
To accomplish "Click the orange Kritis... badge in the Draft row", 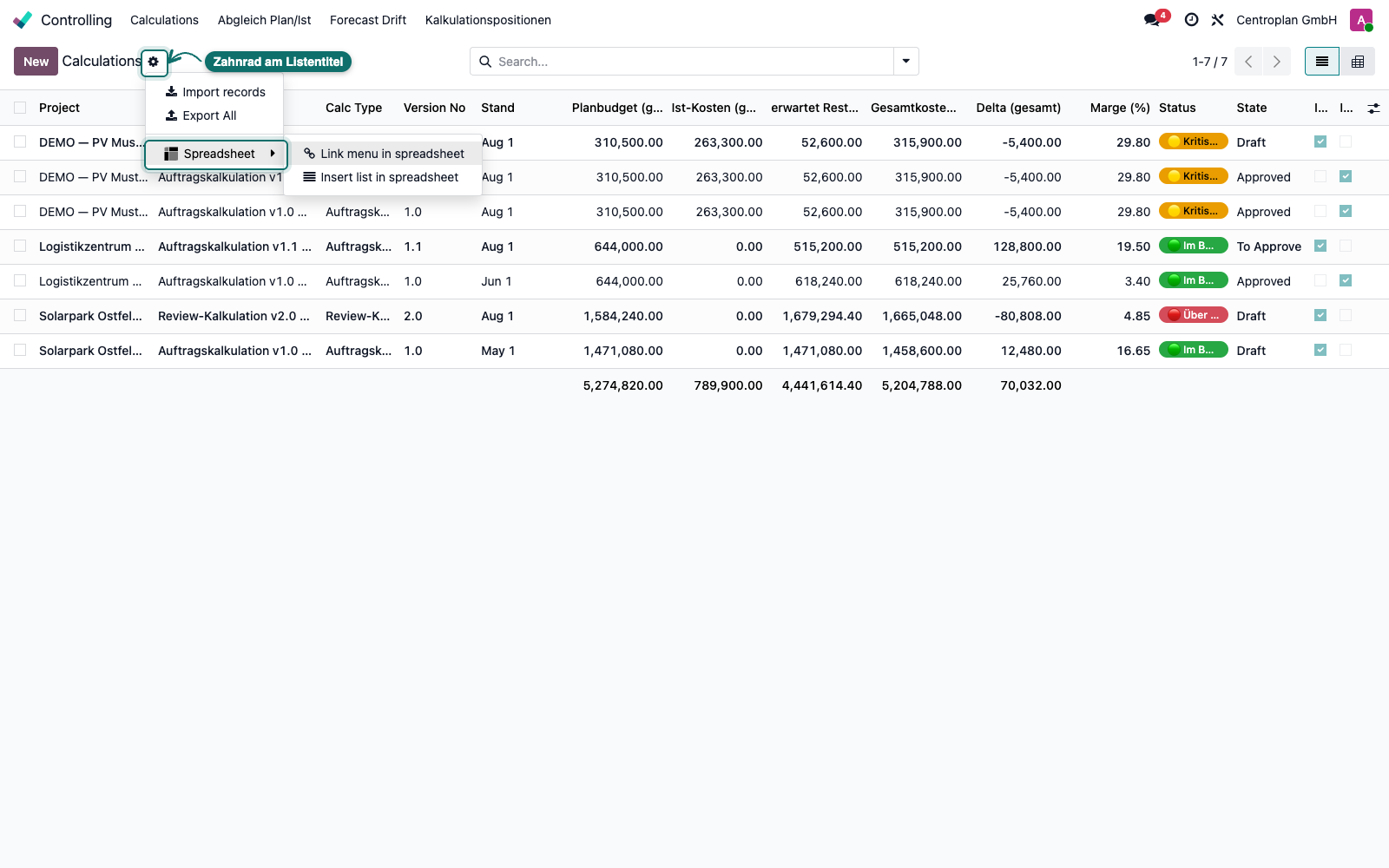I will [1194, 141].
